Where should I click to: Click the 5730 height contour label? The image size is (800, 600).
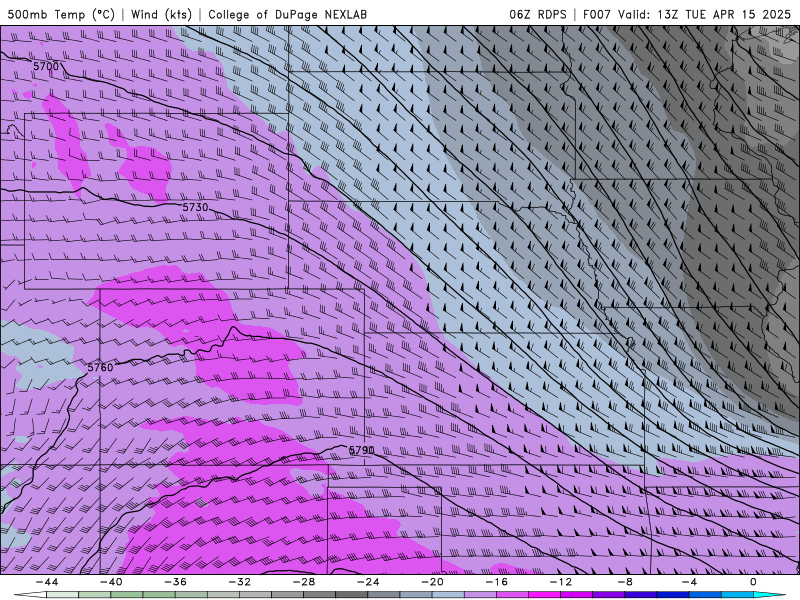195,207
